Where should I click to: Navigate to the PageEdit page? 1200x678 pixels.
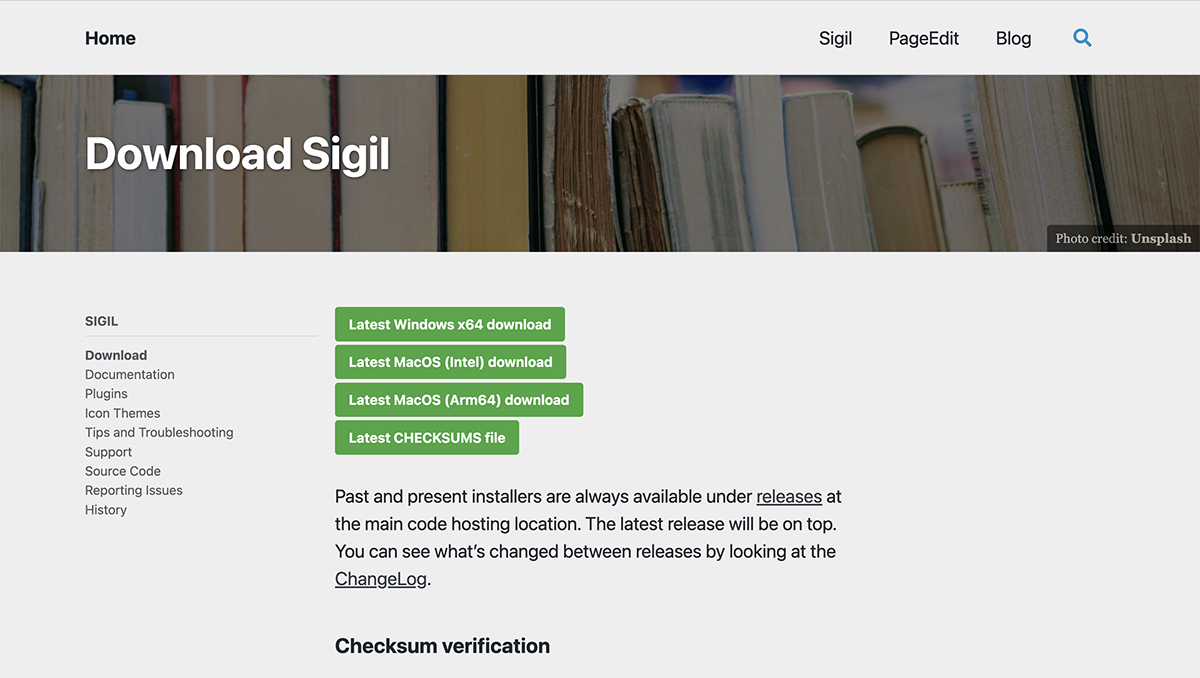click(x=923, y=38)
